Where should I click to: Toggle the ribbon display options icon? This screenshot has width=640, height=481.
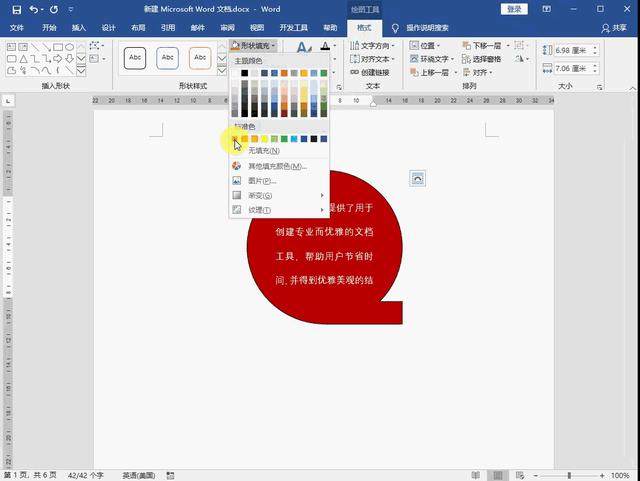click(546, 9)
